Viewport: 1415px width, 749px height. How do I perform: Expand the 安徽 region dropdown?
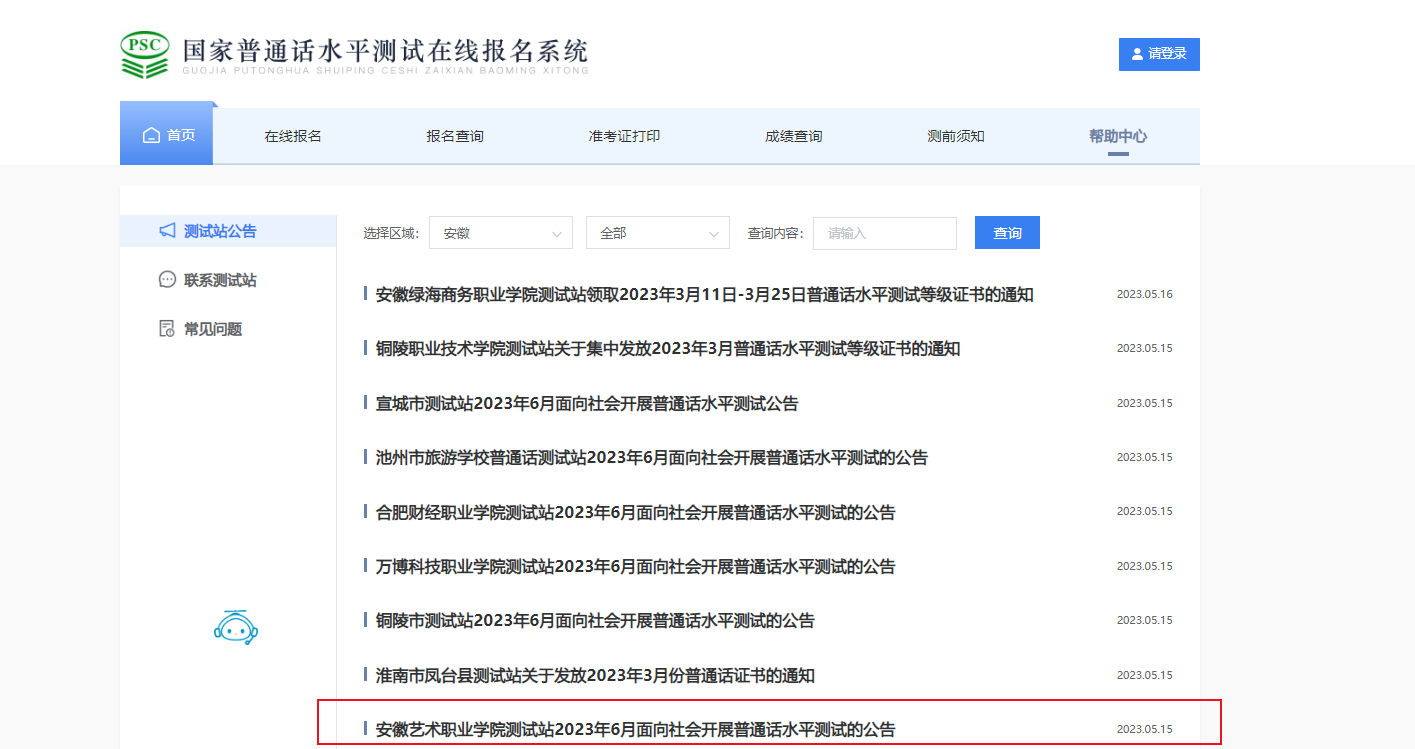tap(500, 233)
